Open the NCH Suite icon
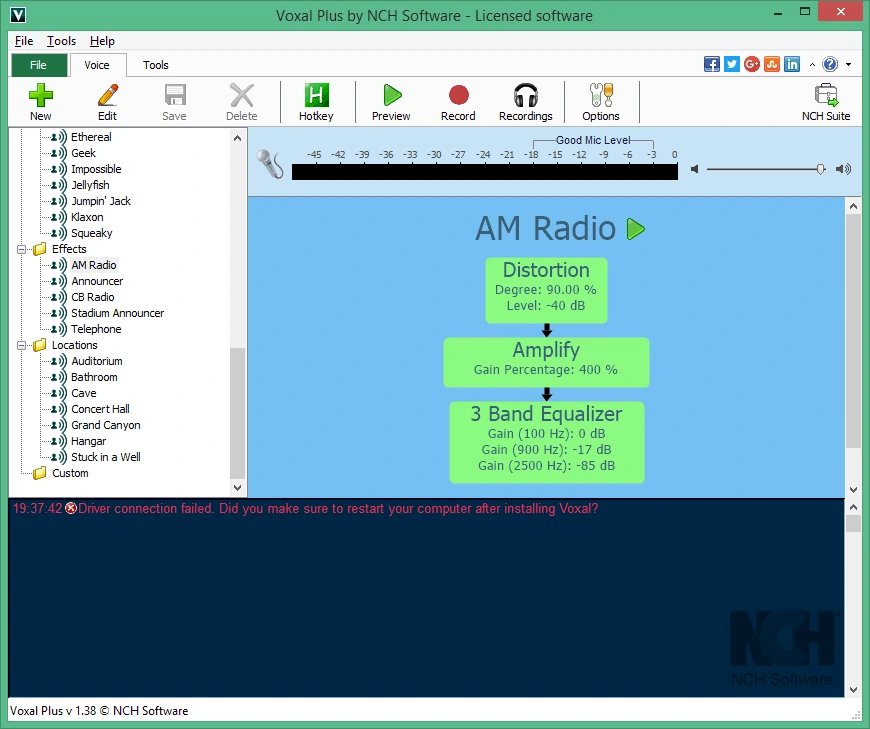The height and width of the screenshot is (729, 870). point(826,95)
